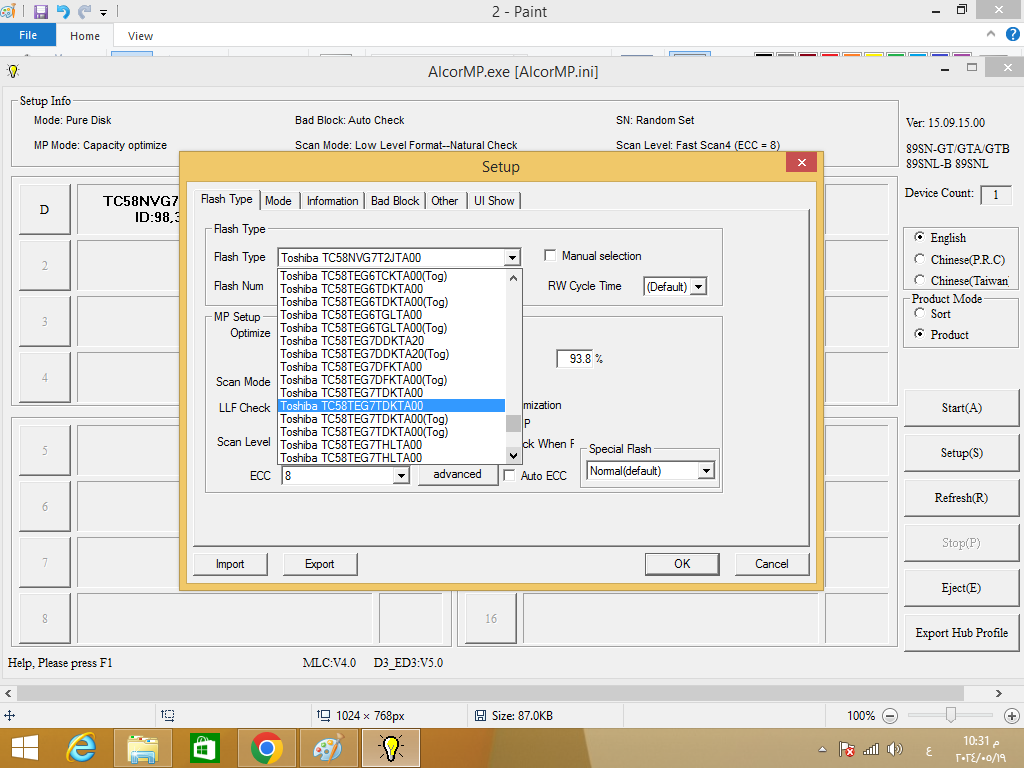Open Windows Start button
1024x768 pixels.
pos(25,748)
